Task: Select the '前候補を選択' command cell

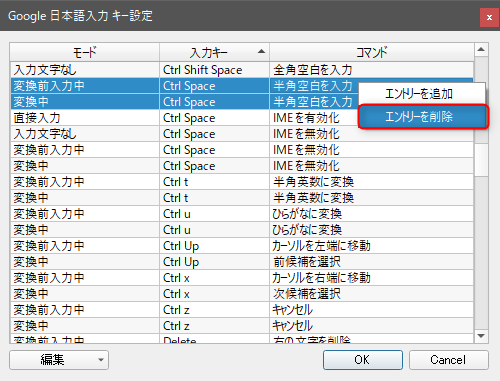Action: pos(371,262)
